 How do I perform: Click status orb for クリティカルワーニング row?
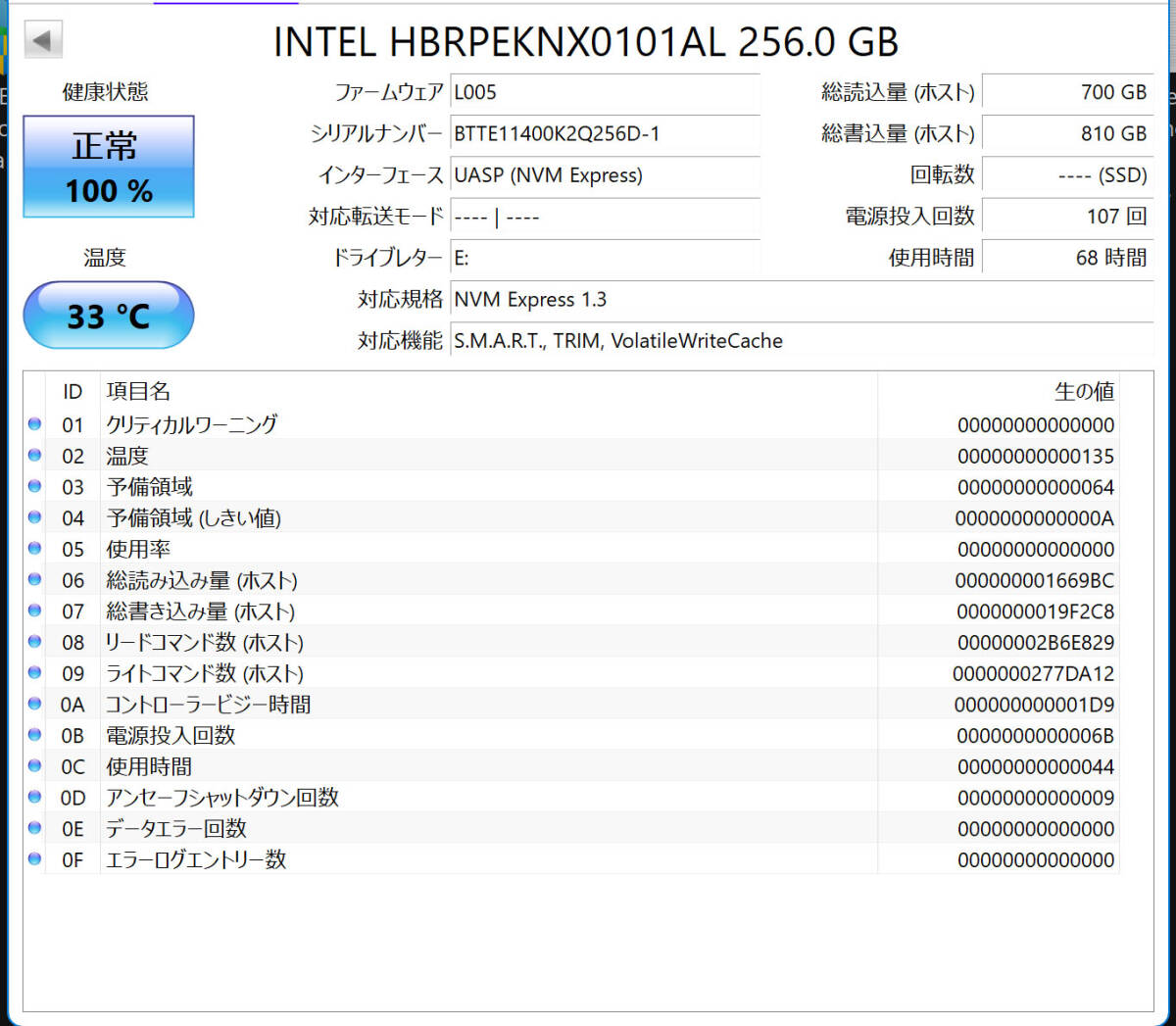[35, 424]
